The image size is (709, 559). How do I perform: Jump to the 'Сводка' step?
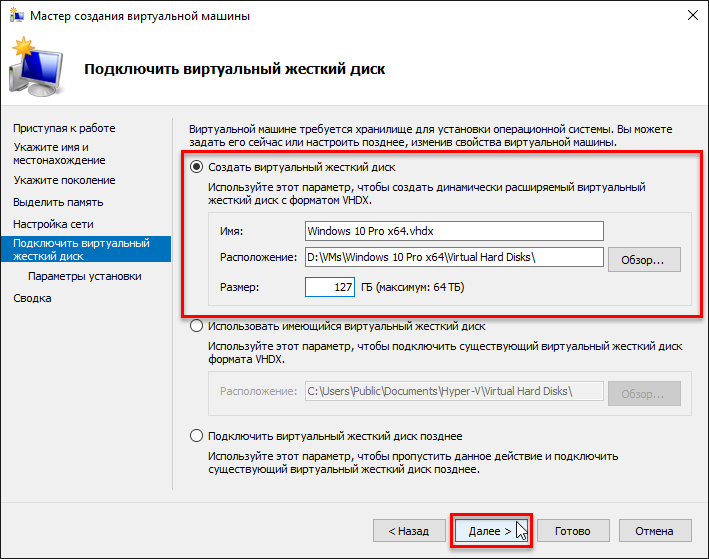click(32, 298)
